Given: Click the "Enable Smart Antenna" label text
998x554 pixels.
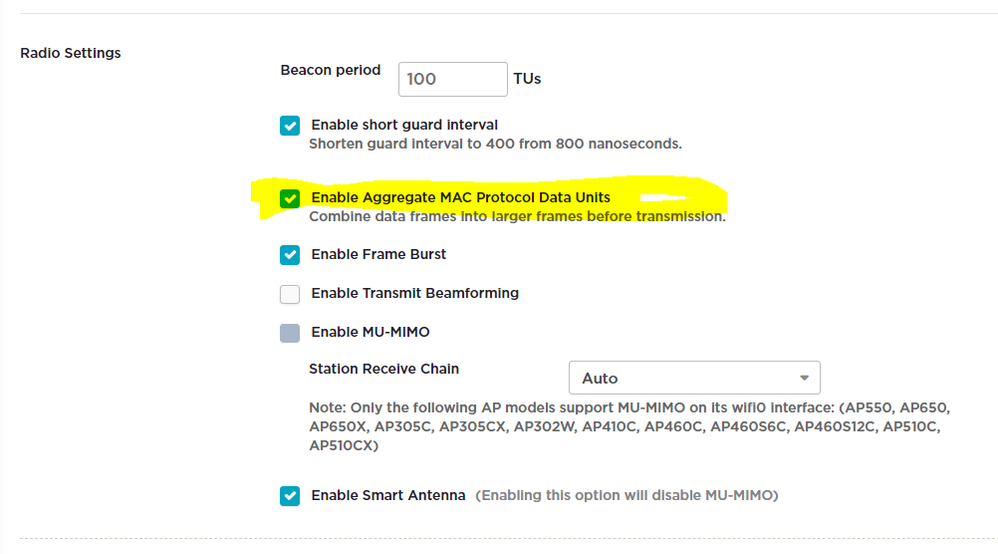Looking at the screenshot, I should point(388,495).
